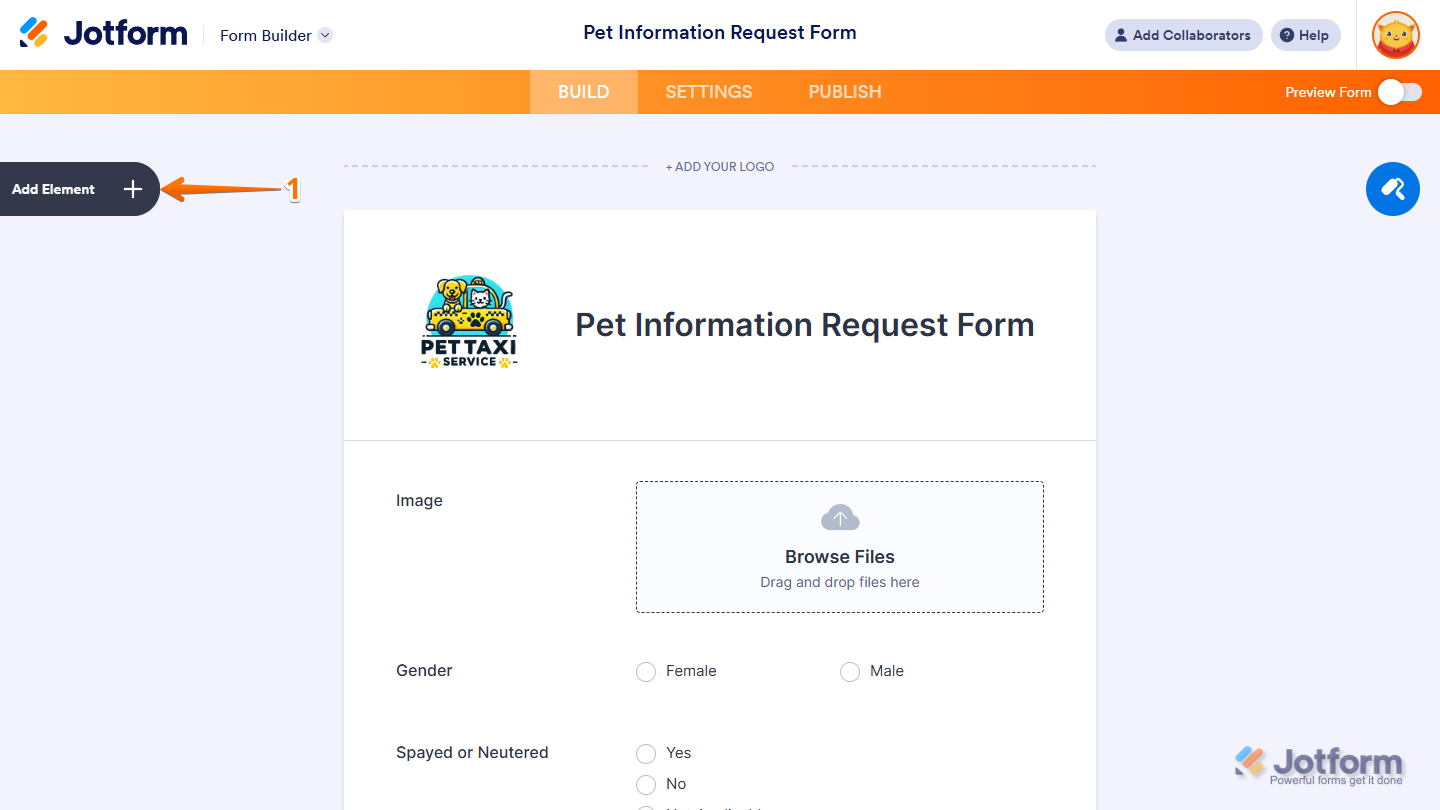Open Help with the question mark button
Viewport: 1440px width, 810px height.
click(1305, 35)
